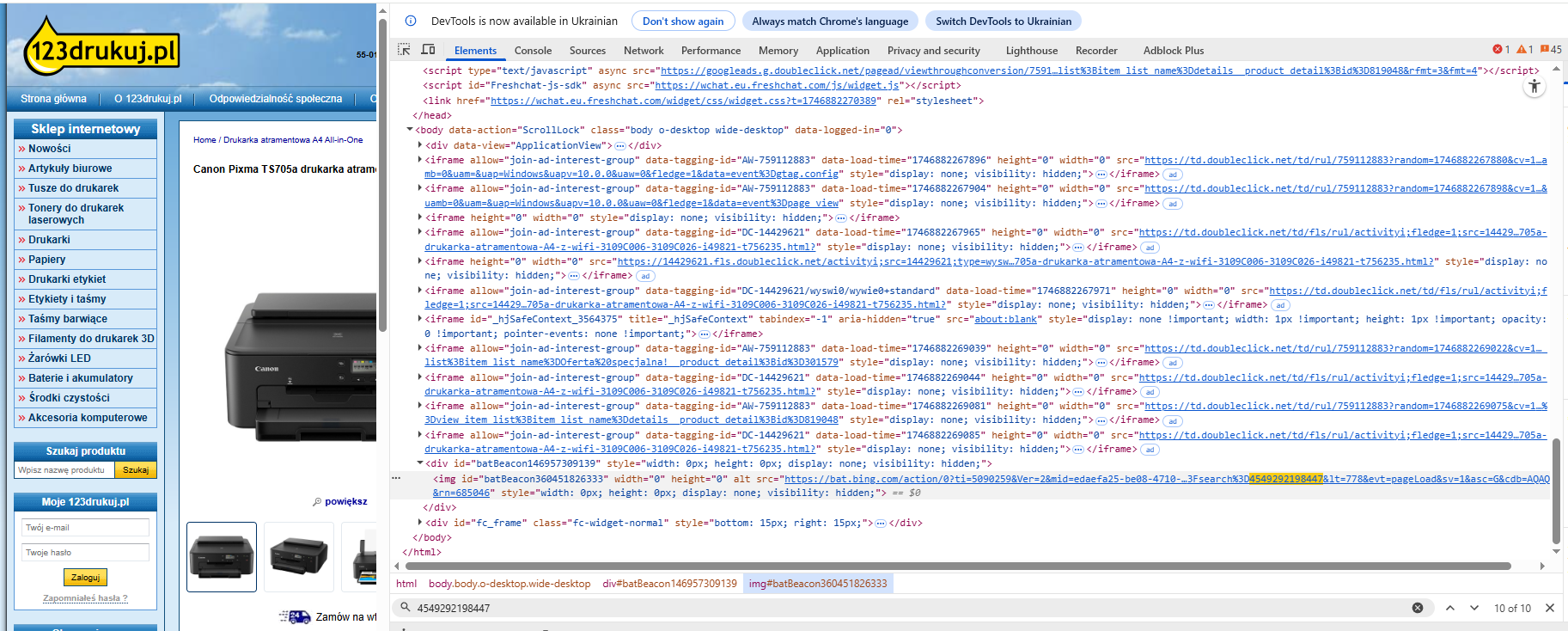Go to next search match arrow
Screen dimensions: 1568x631
tap(1474, 608)
